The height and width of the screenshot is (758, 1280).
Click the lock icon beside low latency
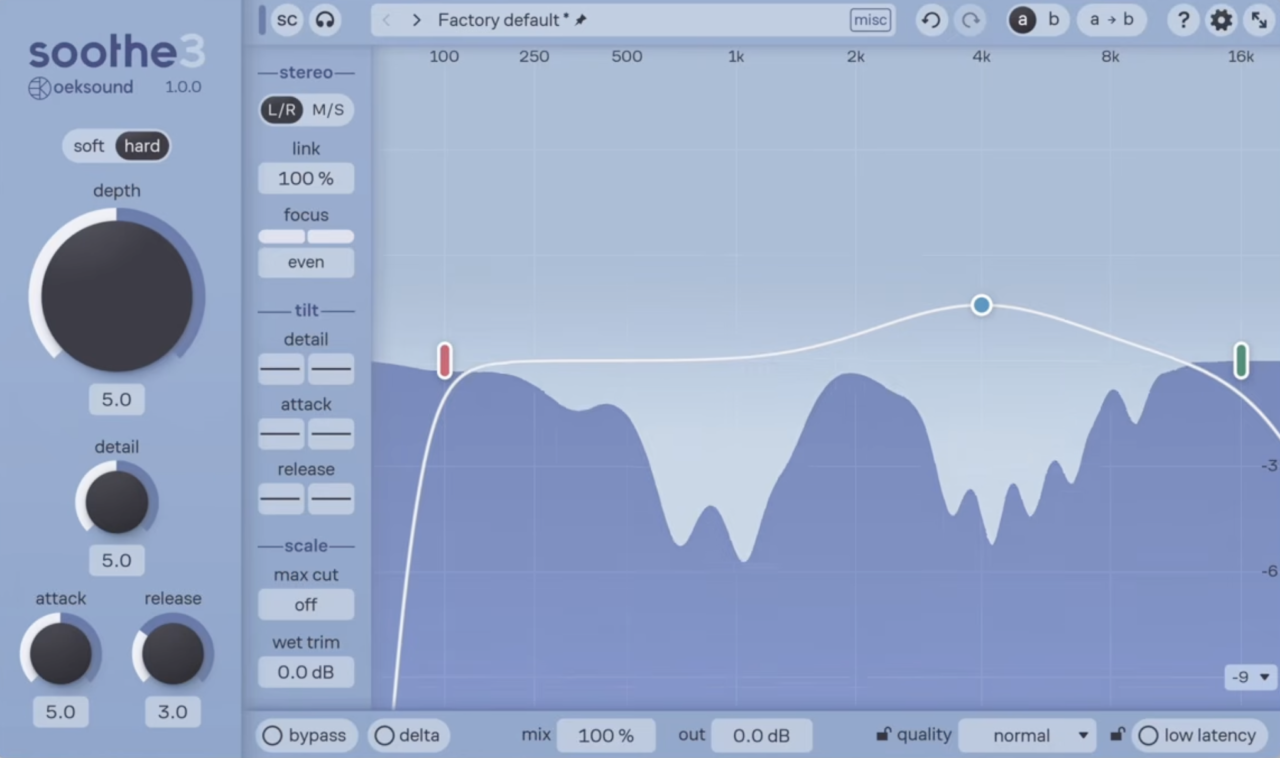pos(1117,735)
